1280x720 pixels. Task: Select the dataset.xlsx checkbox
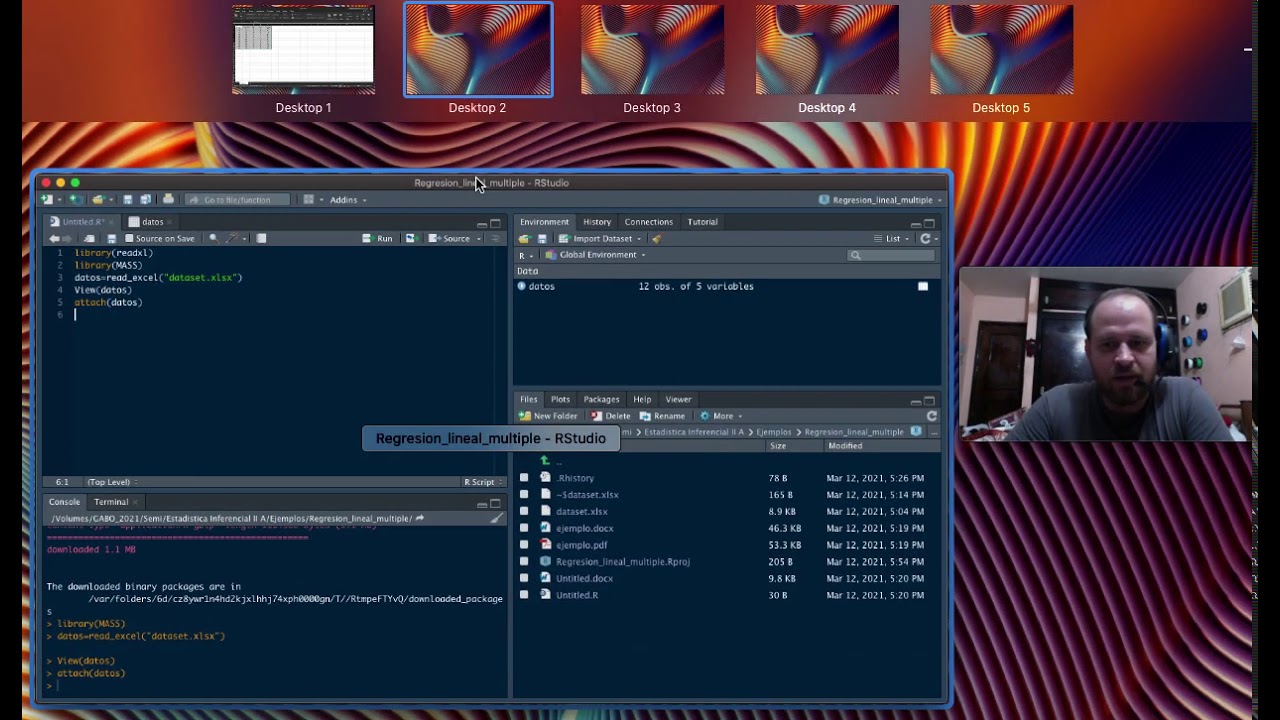tap(524, 511)
